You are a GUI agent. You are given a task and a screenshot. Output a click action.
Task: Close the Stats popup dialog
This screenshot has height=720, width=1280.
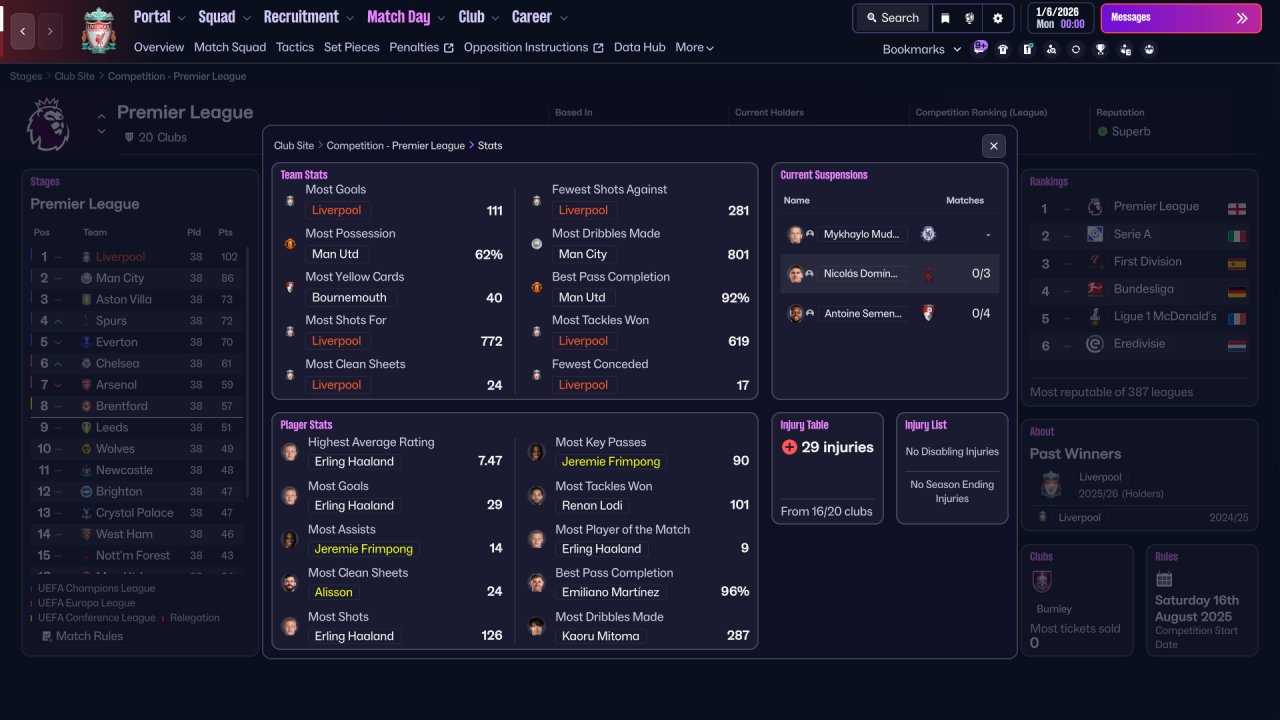993,146
